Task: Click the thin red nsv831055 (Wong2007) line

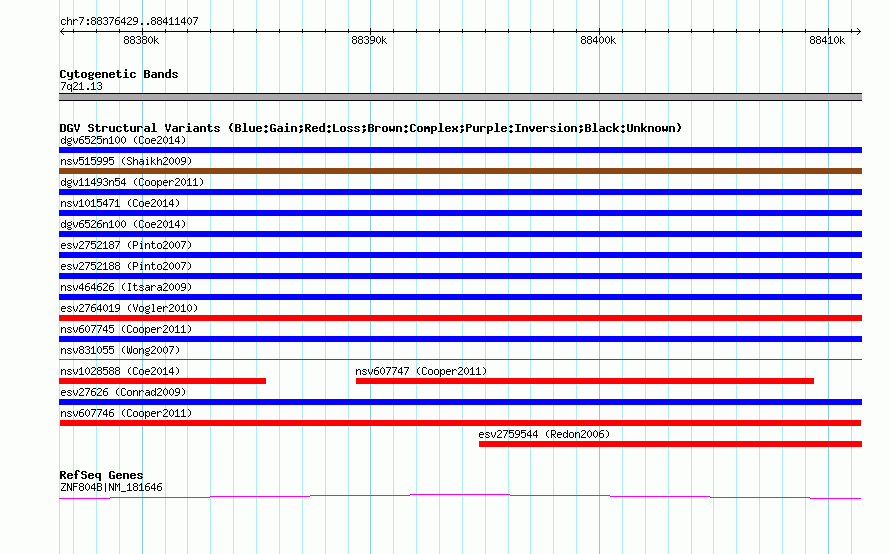Action: click(x=460, y=359)
